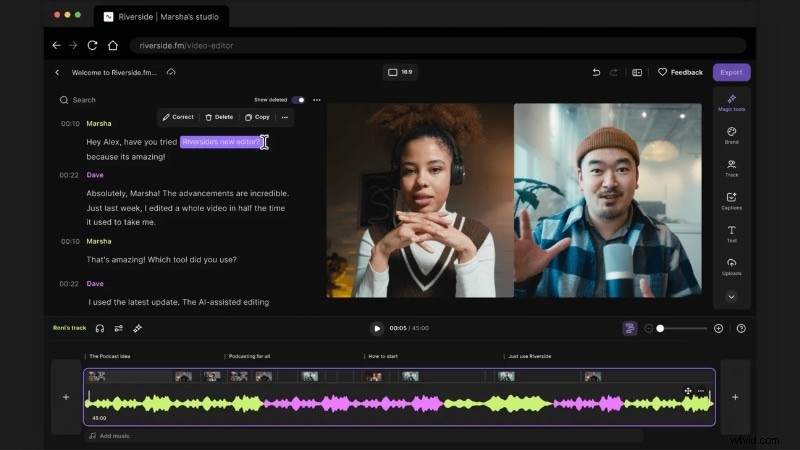
Task: Open Magic tools panel
Action: tap(731, 102)
